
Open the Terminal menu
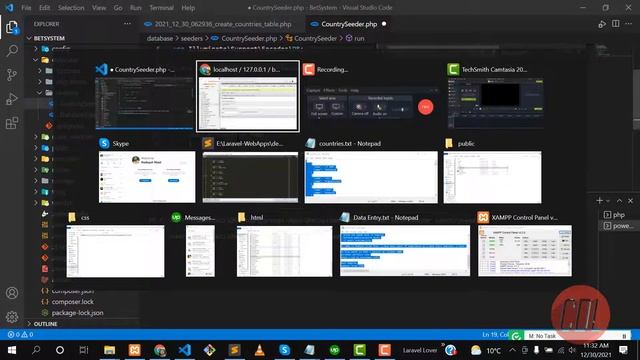click(161, 8)
